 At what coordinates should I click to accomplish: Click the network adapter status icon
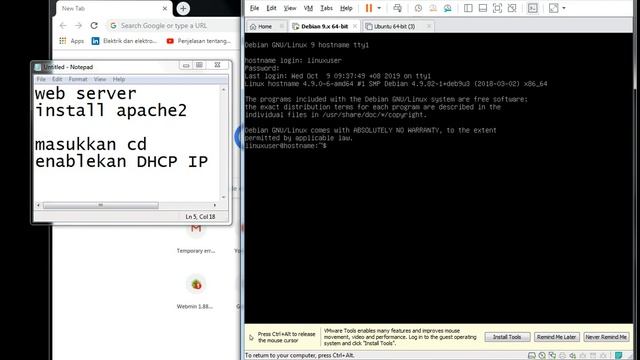(x=552, y=356)
